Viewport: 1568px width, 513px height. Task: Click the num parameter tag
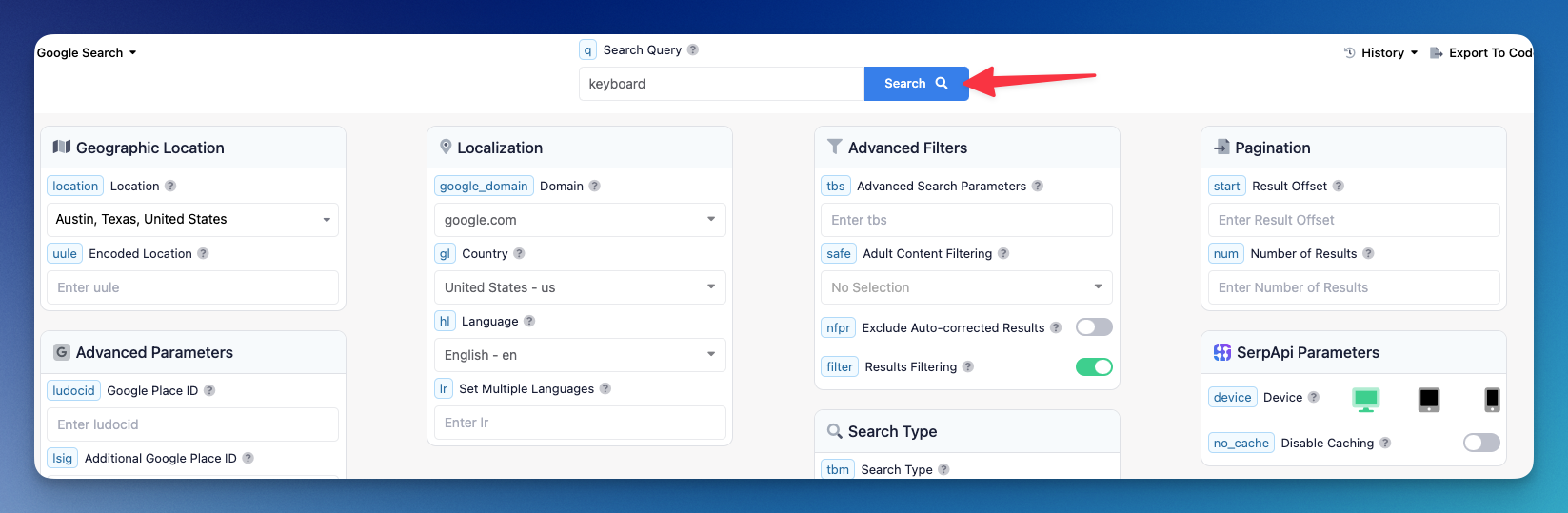pyautogui.click(x=1226, y=253)
